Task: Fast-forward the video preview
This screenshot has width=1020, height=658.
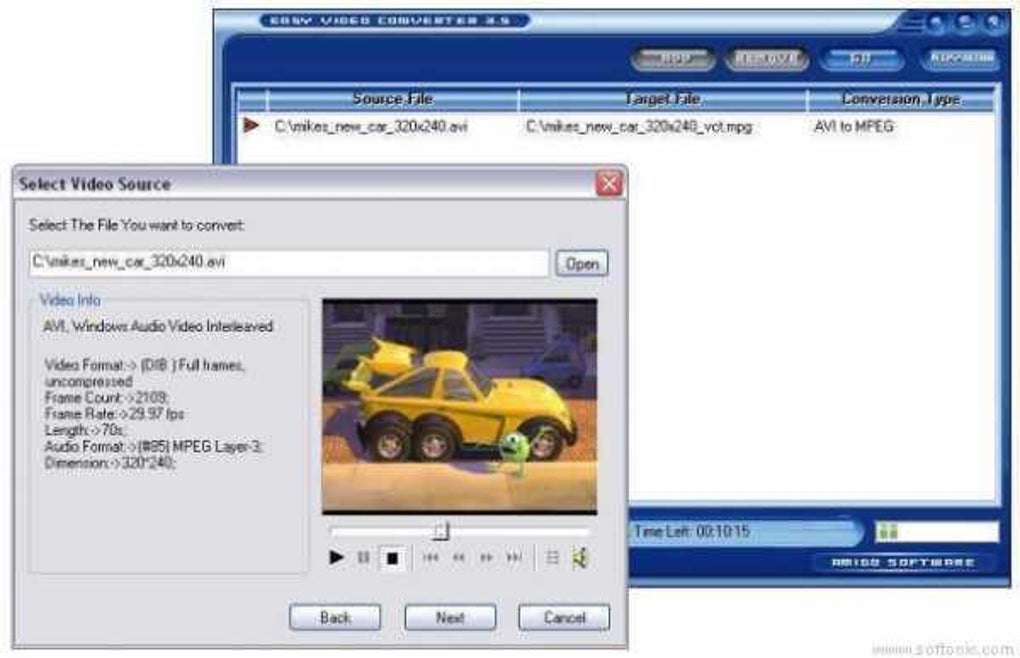Action: 486,557
